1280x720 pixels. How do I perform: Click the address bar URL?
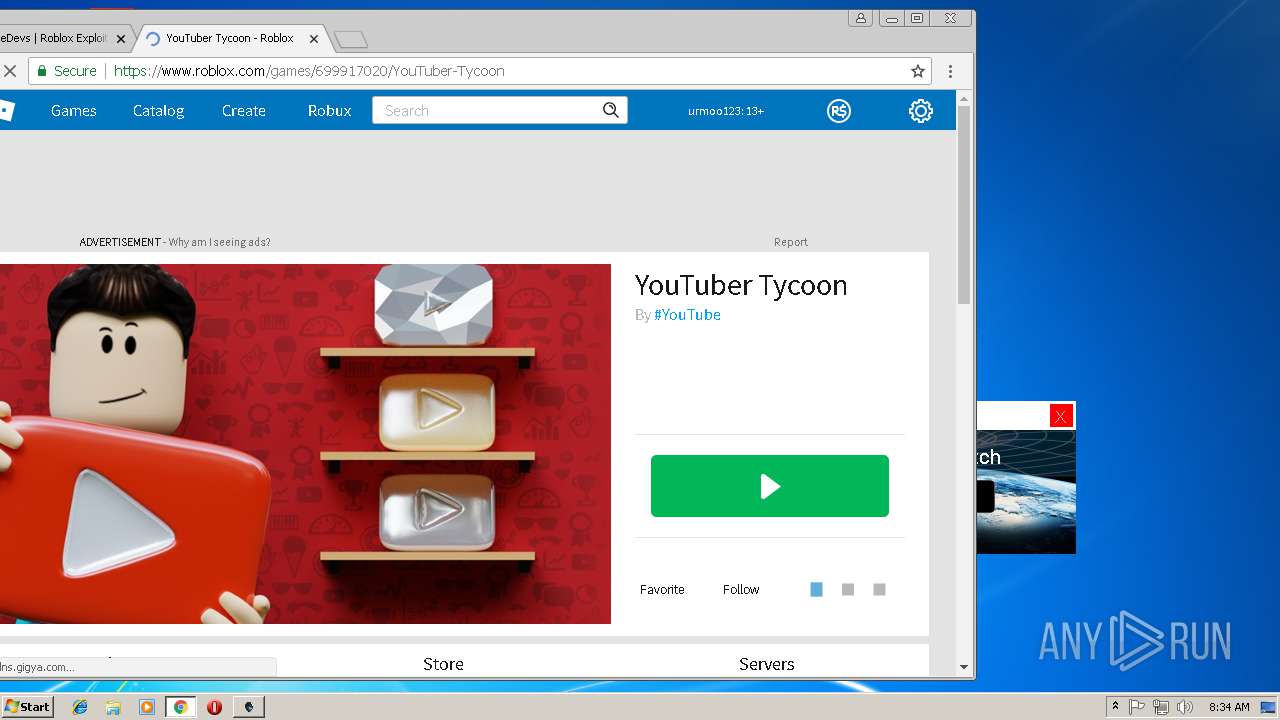[309, 71]
